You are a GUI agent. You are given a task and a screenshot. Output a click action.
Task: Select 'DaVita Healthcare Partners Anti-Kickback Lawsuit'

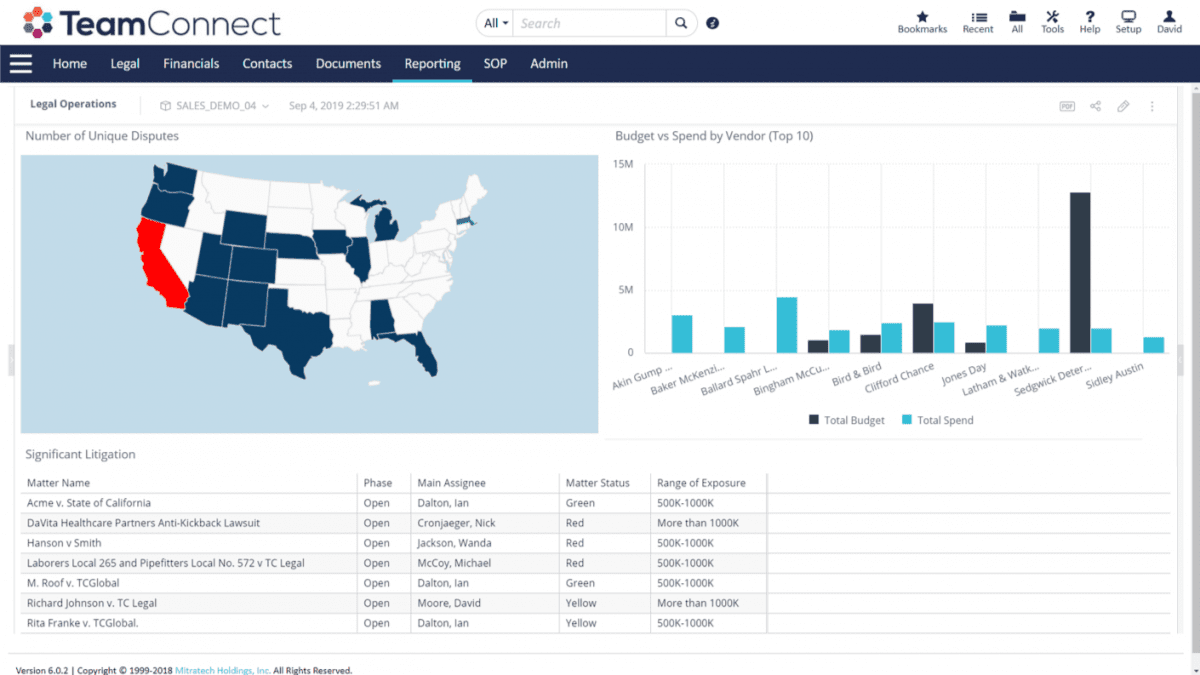tap(143, 523)
